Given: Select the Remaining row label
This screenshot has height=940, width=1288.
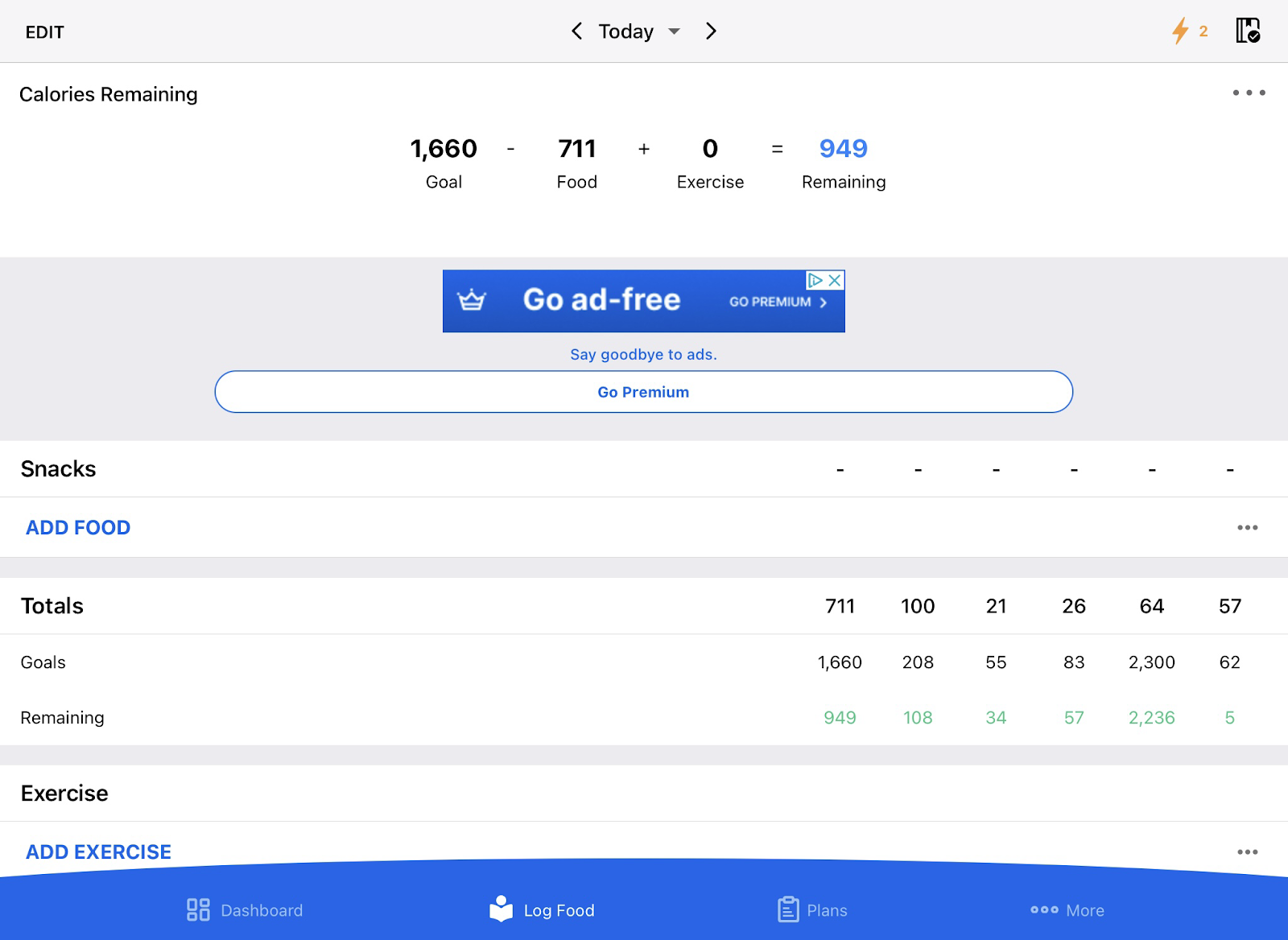Looking at the screenshot, I should pos(63,718).
